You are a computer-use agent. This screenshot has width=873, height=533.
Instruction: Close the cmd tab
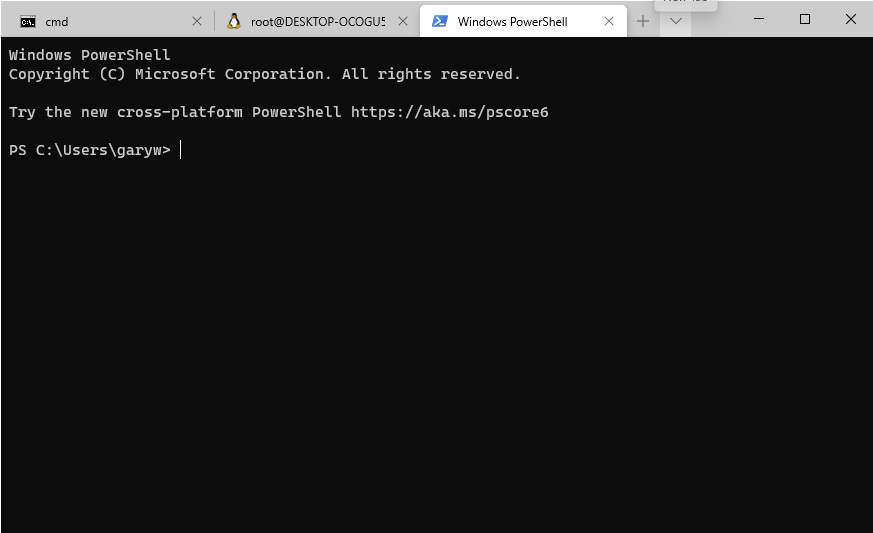[197, 21]
